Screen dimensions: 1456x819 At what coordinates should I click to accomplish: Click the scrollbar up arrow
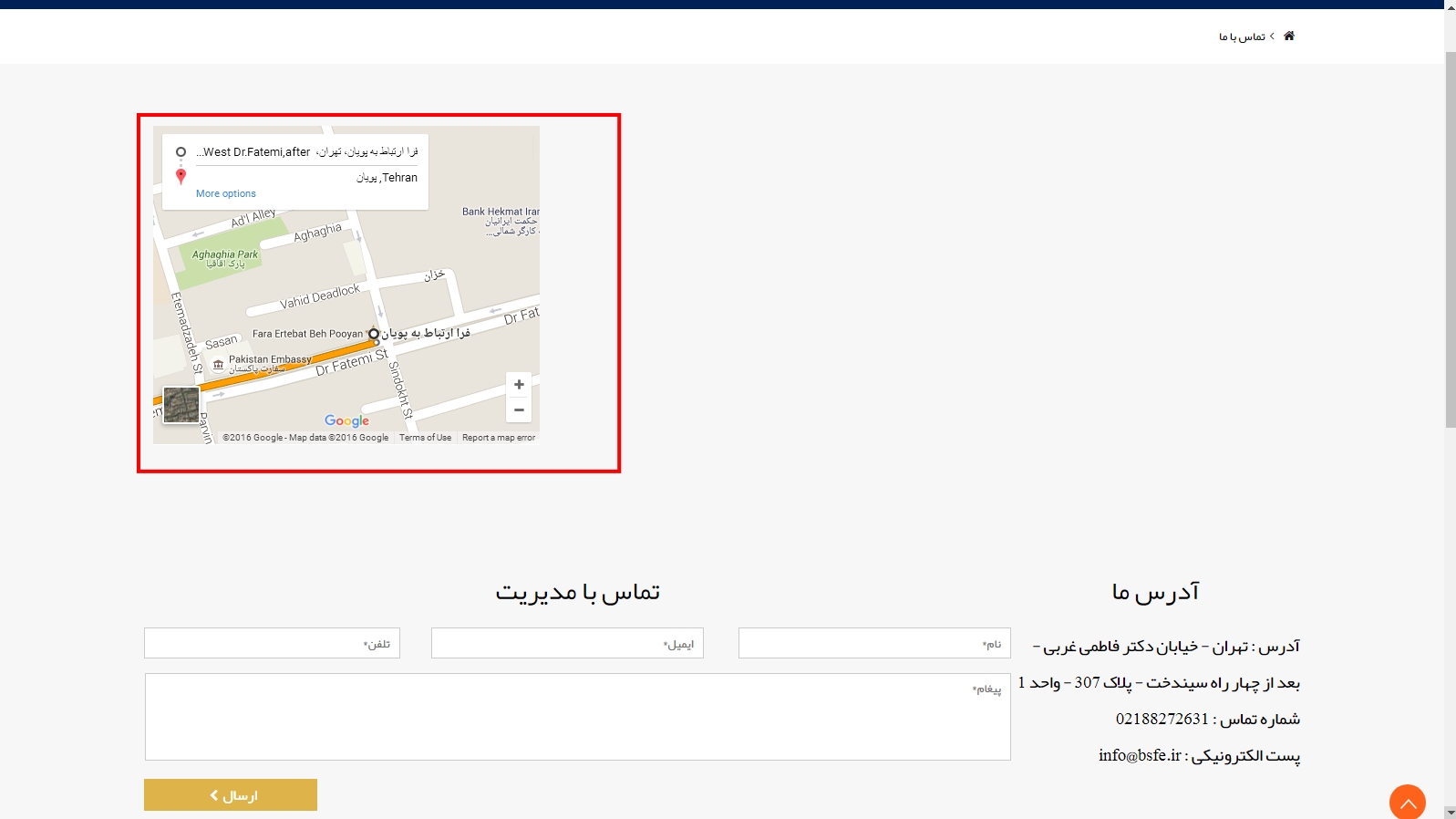pos(1450,6)
